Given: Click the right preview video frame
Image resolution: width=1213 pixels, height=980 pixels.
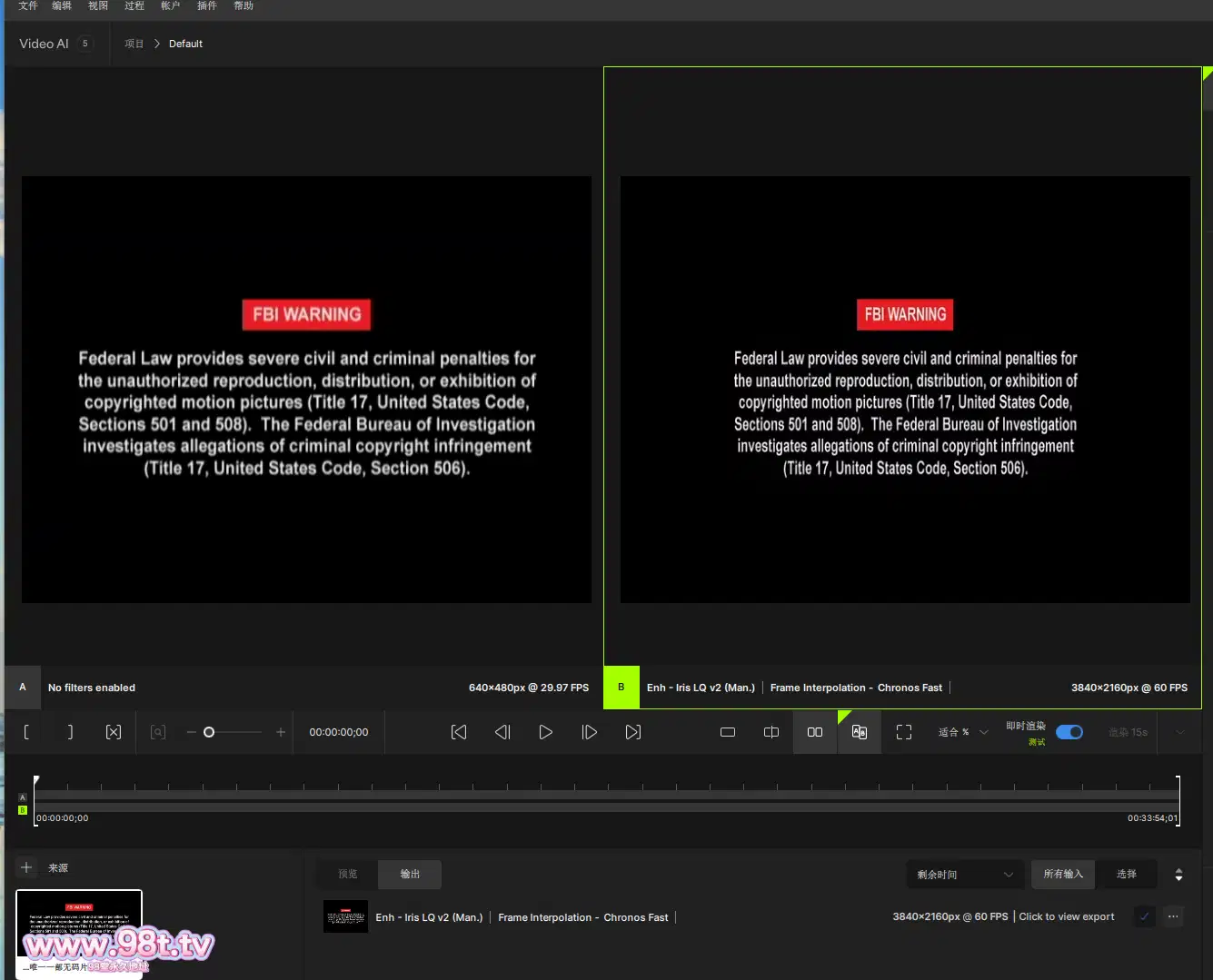Looking at the screenshot, I should point(905,390).
